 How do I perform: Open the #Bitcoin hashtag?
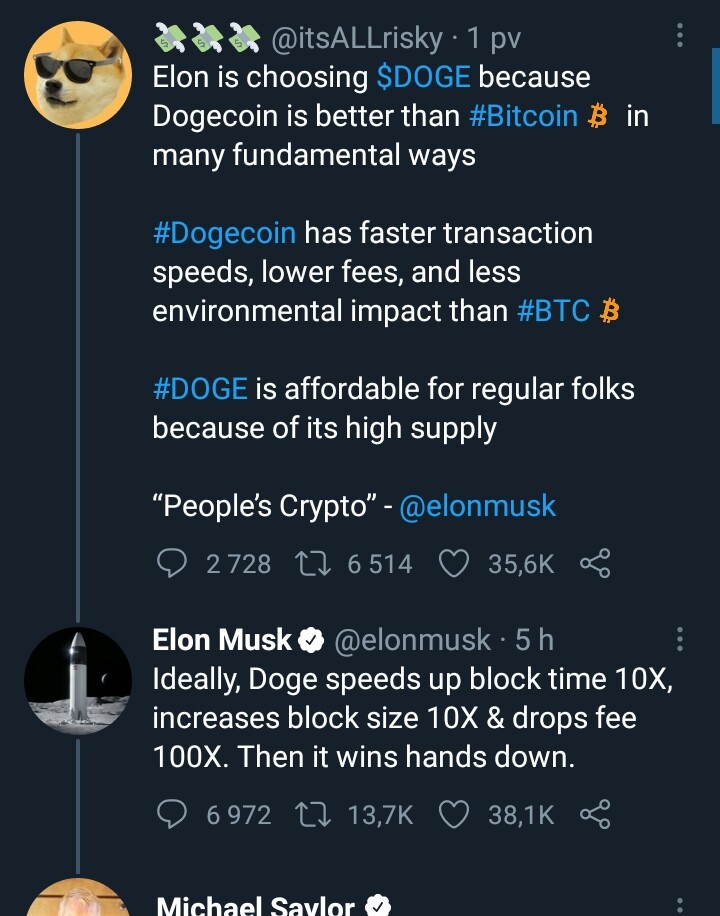(x=524, y=116)
